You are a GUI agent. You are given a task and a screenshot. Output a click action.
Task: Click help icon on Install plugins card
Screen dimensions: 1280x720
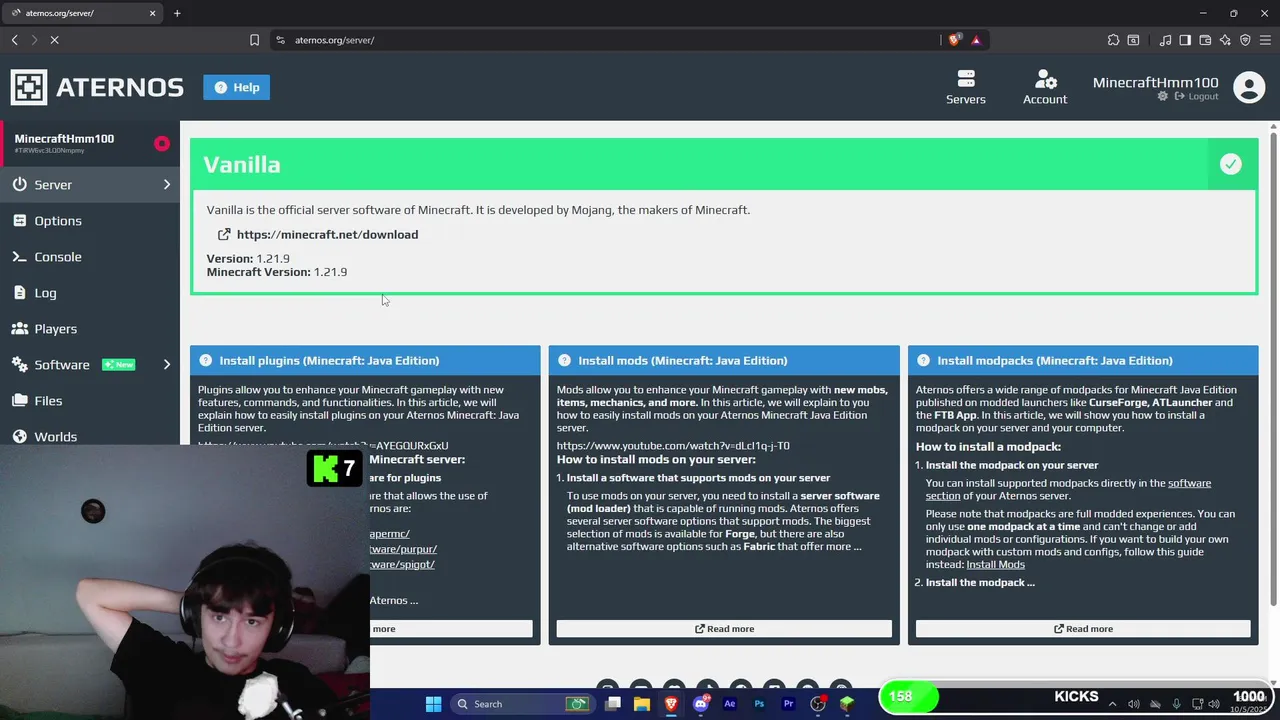point(205,360)
